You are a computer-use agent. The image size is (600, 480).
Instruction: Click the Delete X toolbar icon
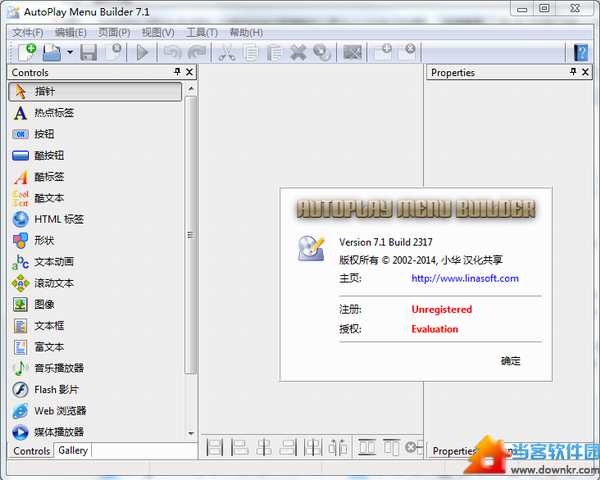tap(298, 52)
